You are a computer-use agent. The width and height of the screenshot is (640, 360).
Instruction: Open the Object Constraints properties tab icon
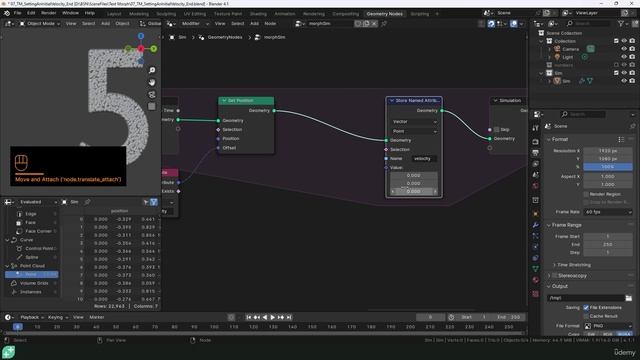coord(536,258)
